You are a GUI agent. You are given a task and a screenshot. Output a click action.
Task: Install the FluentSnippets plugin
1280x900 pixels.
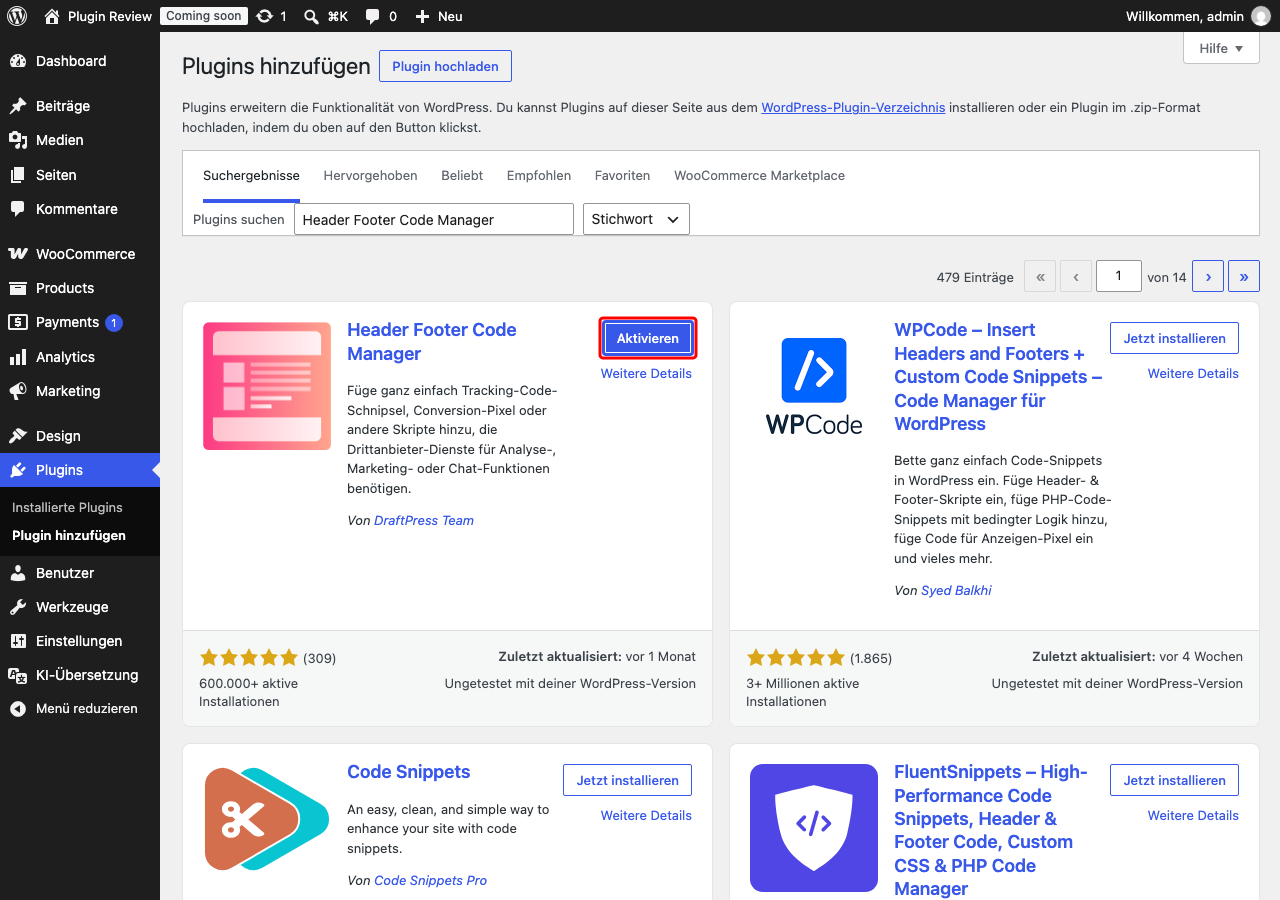coord(1174,780)
